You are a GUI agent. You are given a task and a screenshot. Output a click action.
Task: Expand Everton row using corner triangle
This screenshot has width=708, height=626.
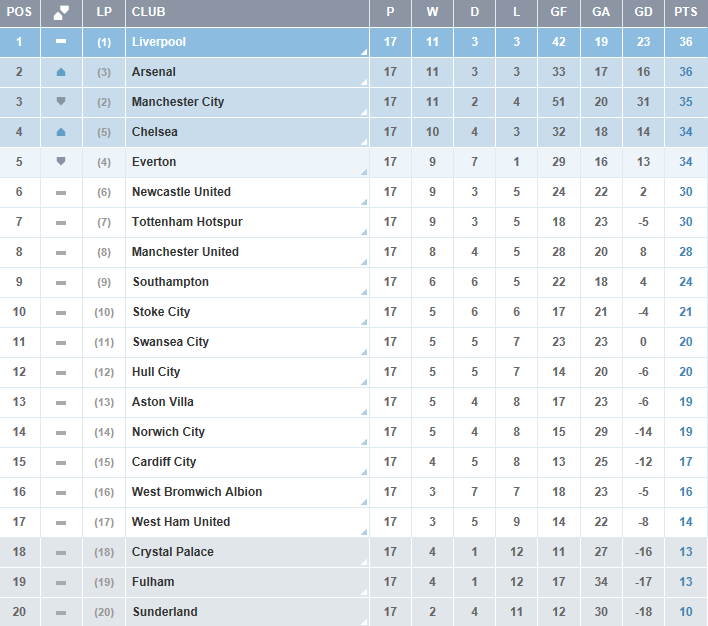point(363,171)
